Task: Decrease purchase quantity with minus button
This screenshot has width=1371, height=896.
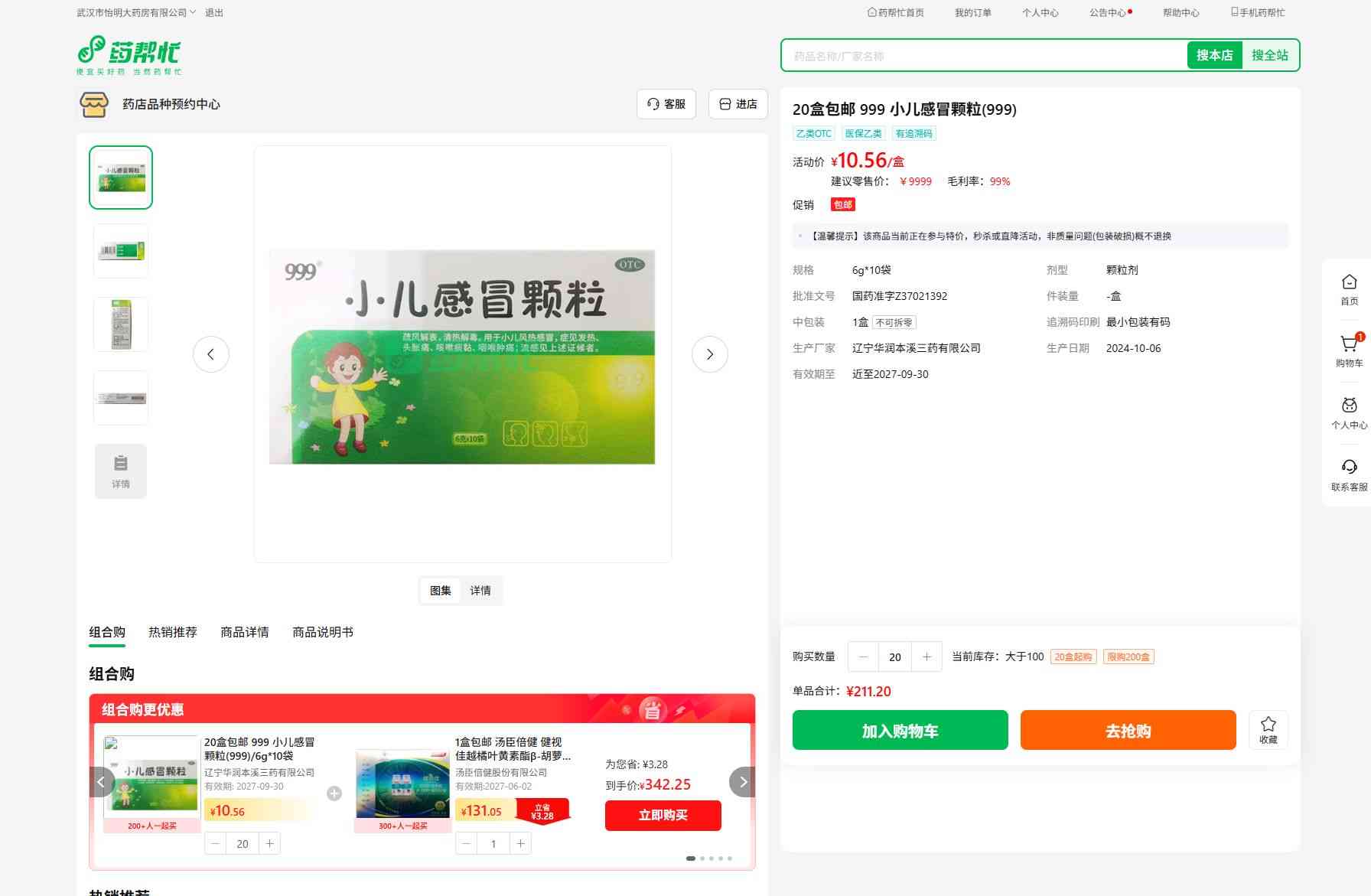Action: click(x=864, y=657)
